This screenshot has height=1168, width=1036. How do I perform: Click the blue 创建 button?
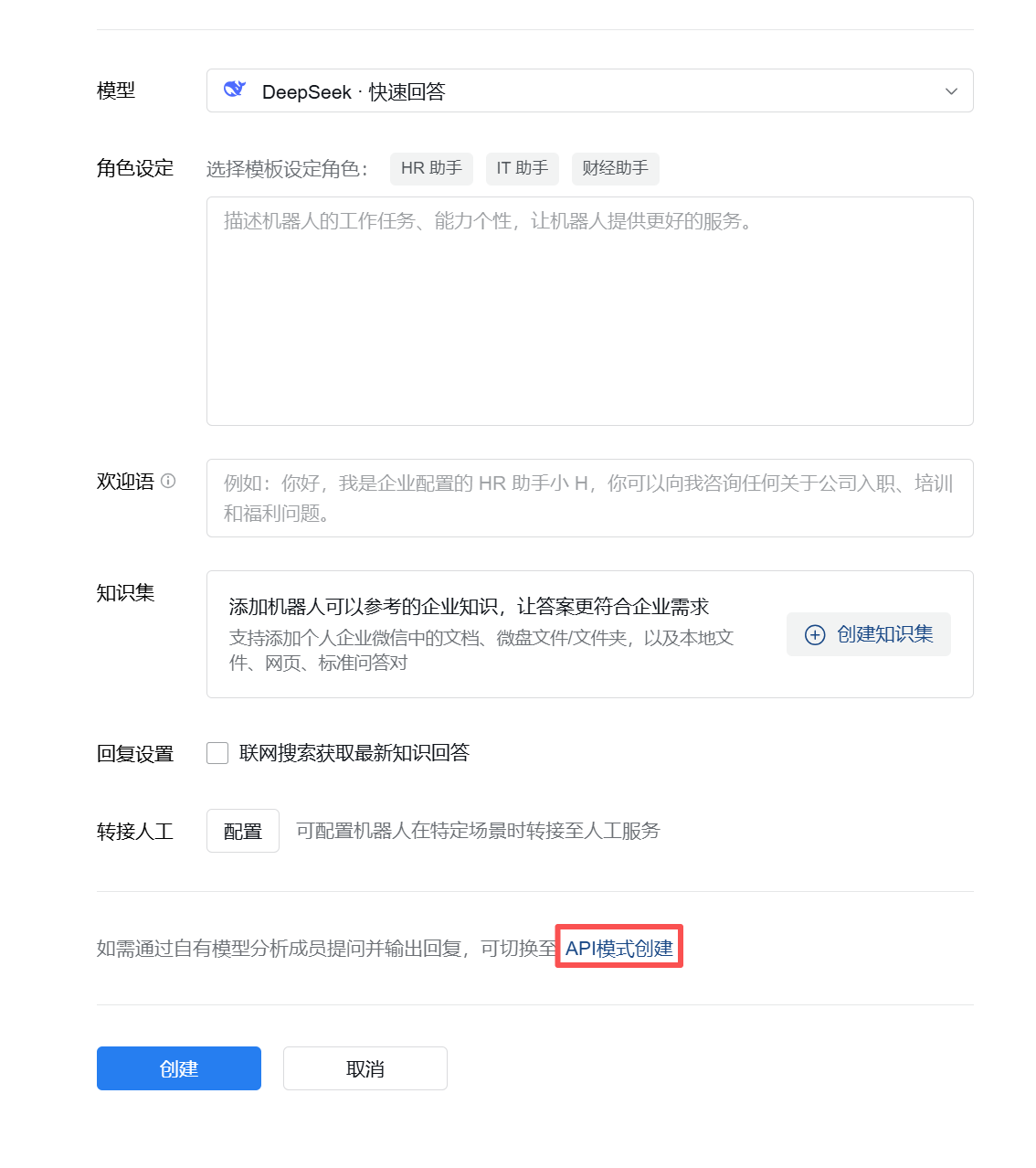[x=179, y=1068]
